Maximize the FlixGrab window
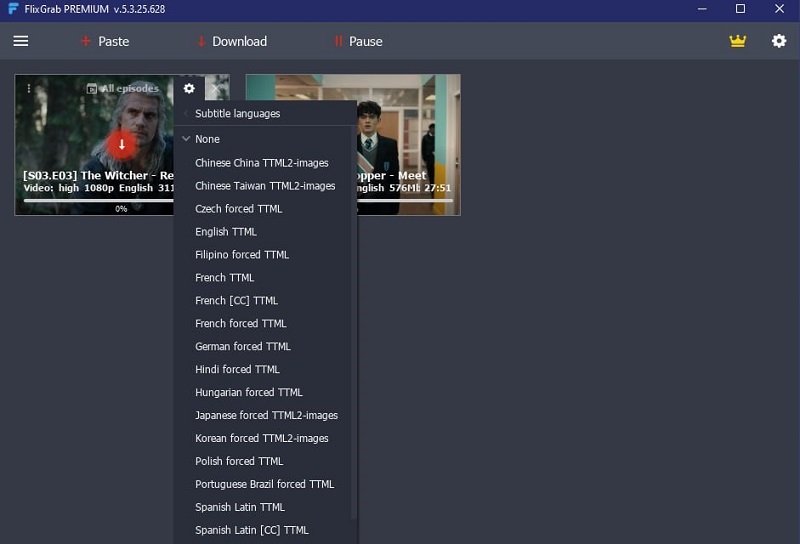The width and height of the screenshot is (800, 544). [x=740, y=9]
